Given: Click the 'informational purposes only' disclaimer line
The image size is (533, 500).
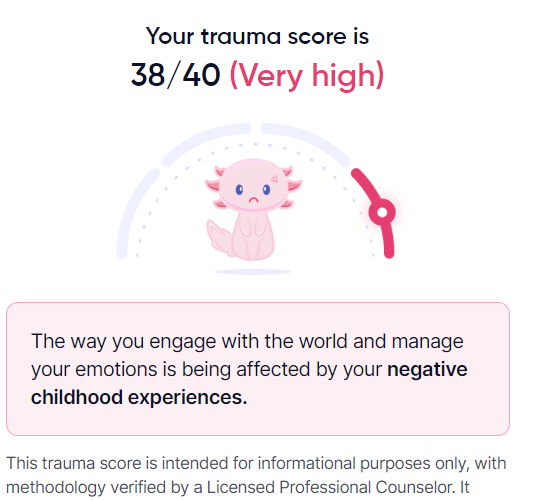Looking at the screenshot, I should [256, 463].
